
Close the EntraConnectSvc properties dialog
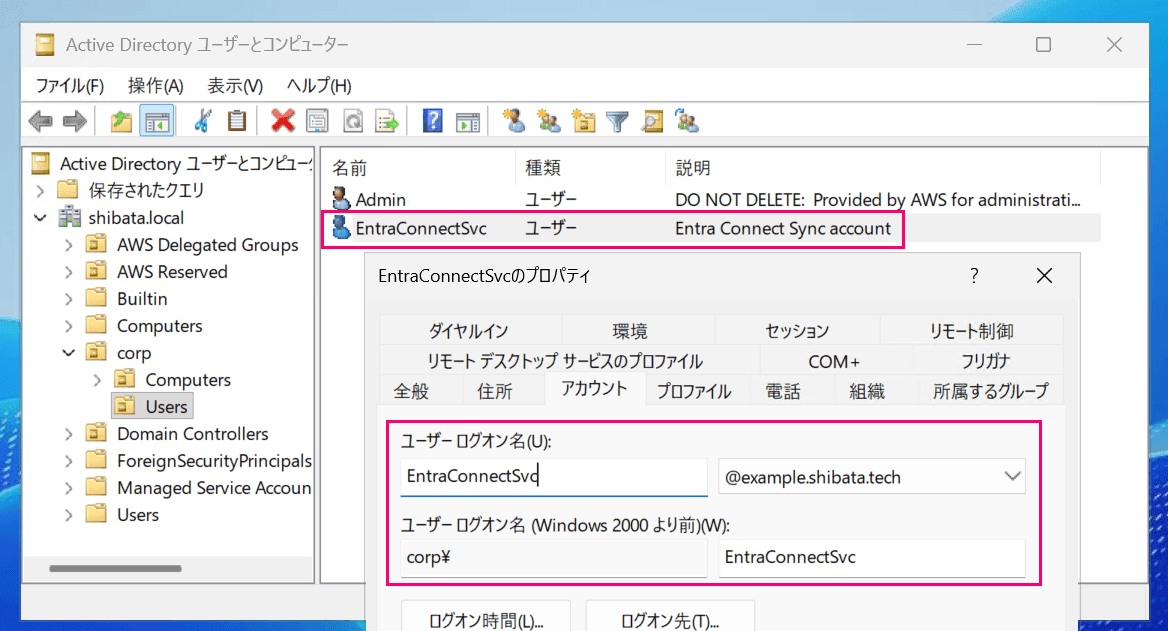(1044, 276)
